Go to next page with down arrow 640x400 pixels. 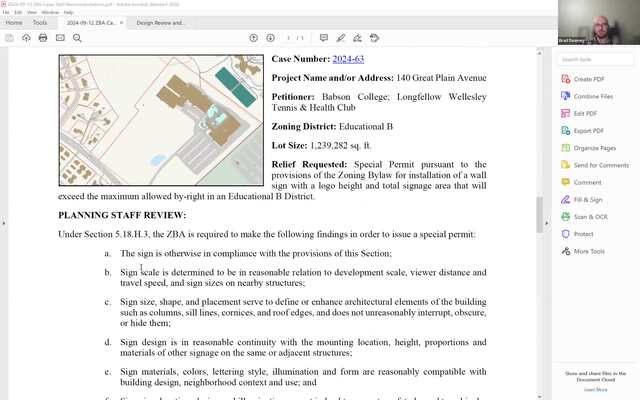pyautogui.click(x=270, y=38)
